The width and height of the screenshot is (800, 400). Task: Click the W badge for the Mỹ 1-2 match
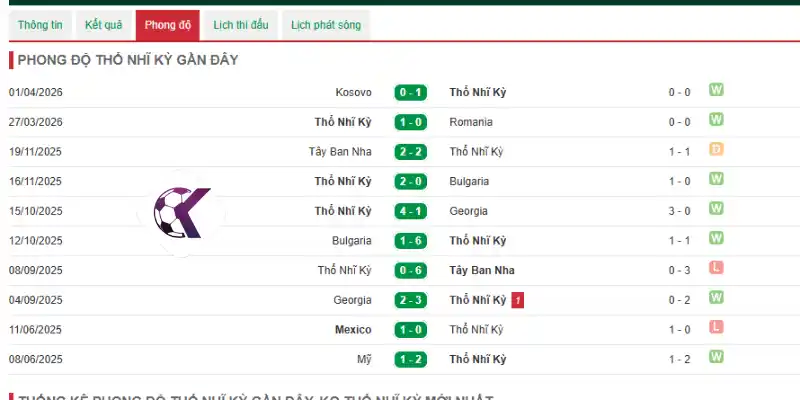716,357
